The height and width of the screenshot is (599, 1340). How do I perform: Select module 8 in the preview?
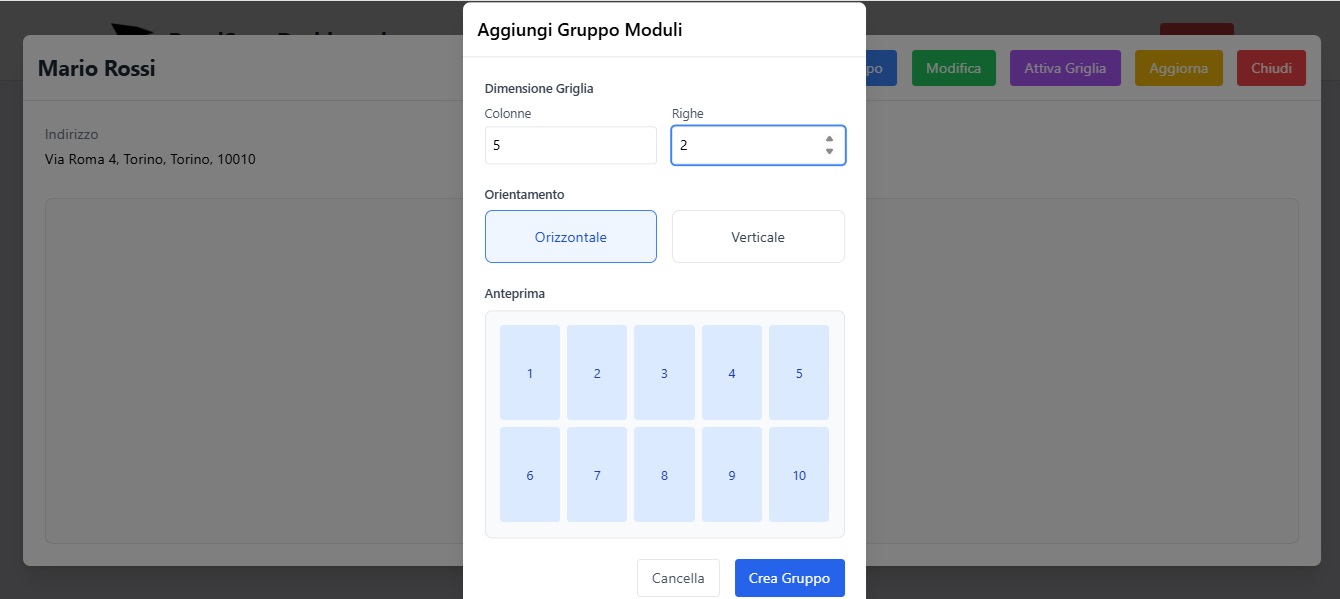click(664, 474)
